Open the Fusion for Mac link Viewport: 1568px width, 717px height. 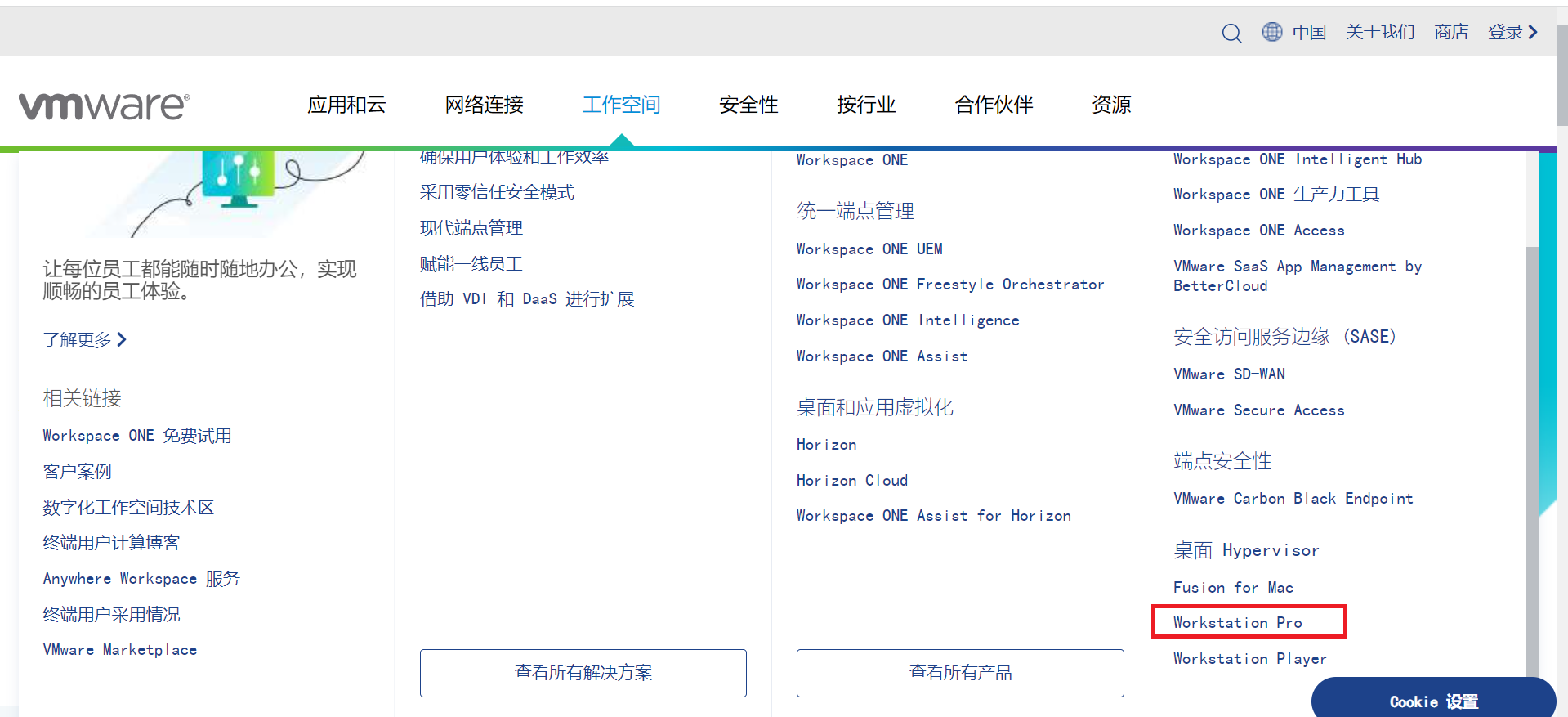1233,587
